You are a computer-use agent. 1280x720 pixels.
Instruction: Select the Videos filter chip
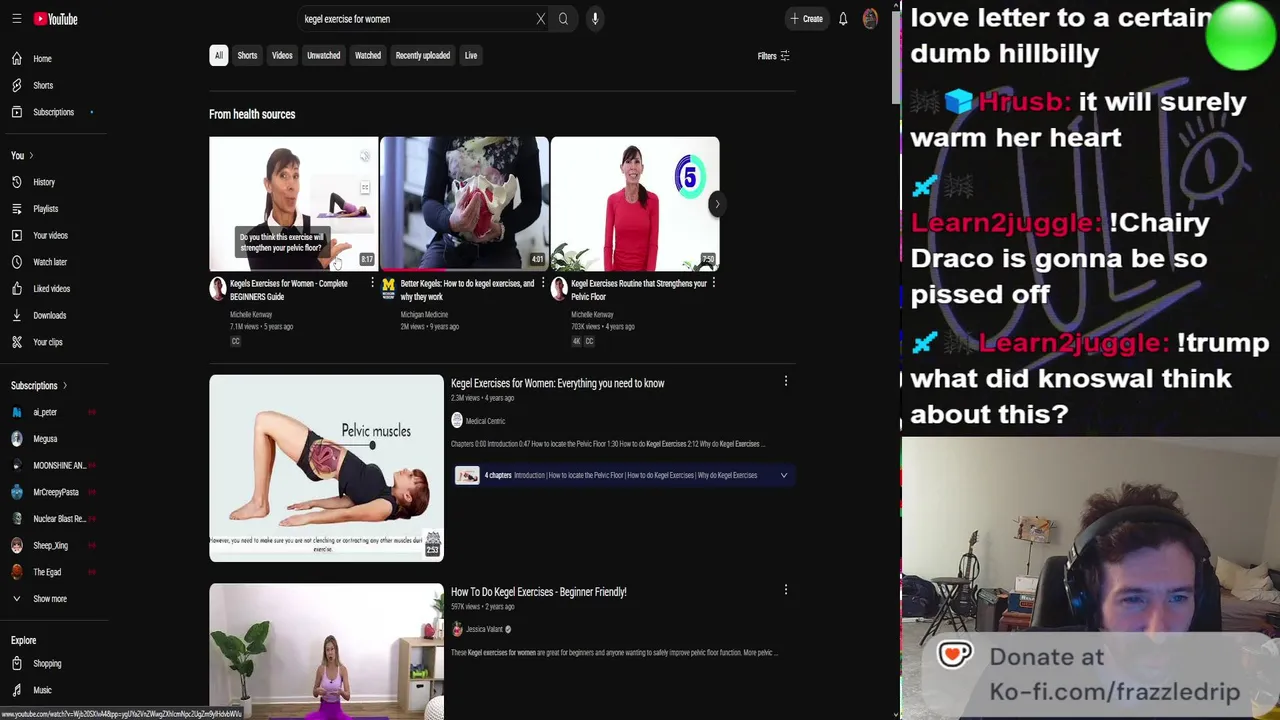(x=282, y=56)
